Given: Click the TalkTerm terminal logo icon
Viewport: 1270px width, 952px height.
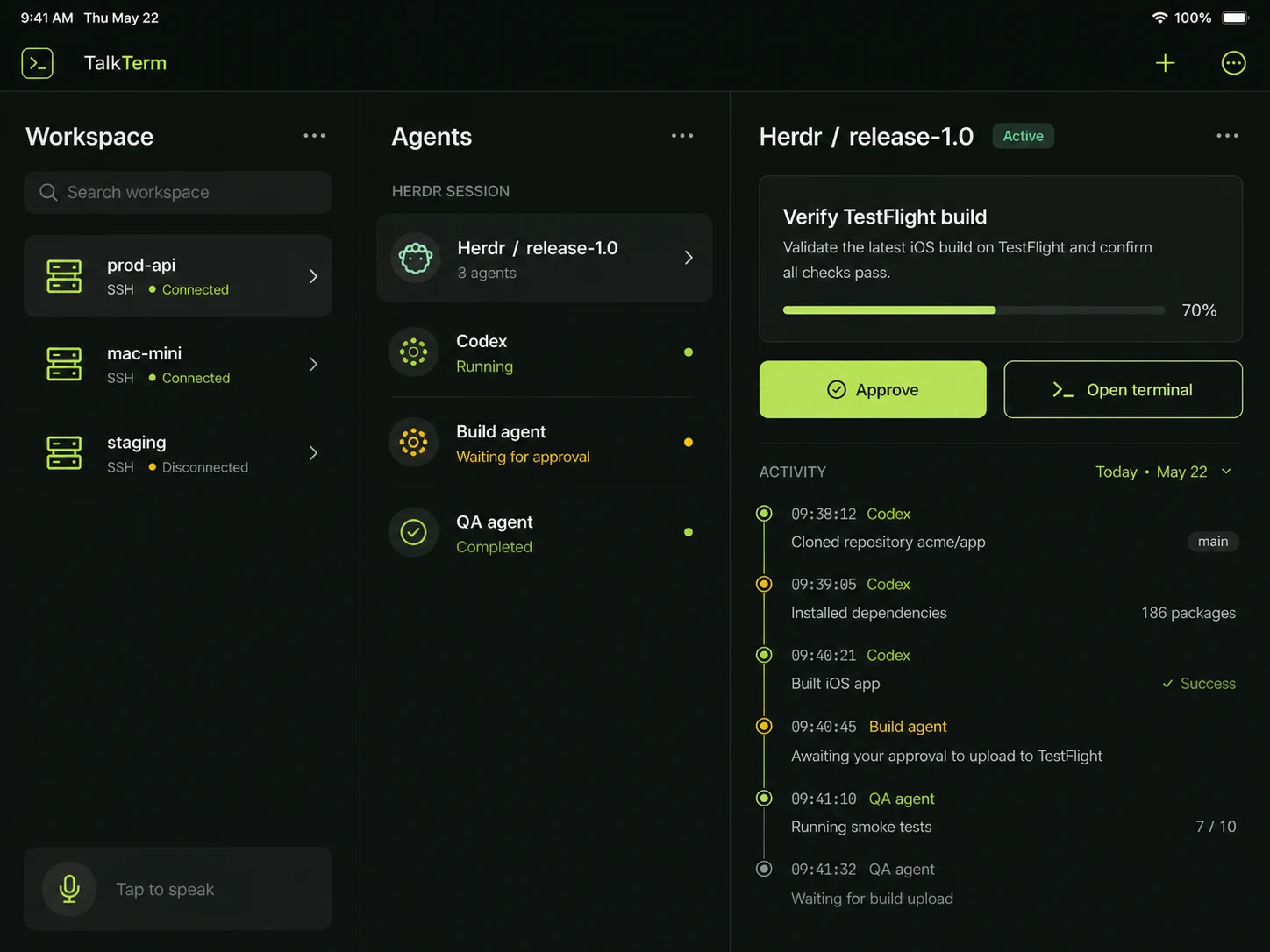Looking at the screenshot, I should [37, 63].
